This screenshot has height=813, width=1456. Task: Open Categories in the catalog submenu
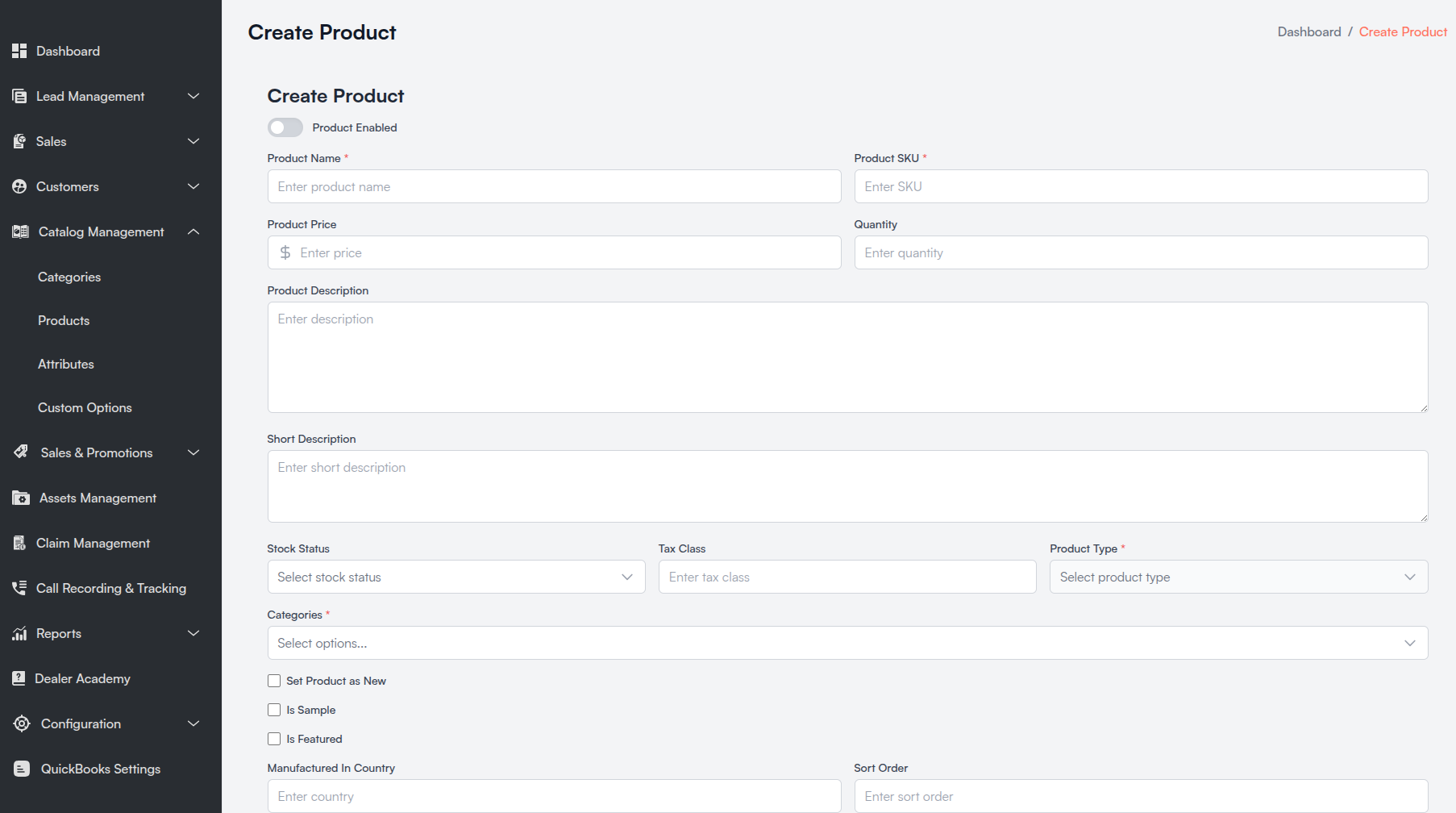(69, 277)
